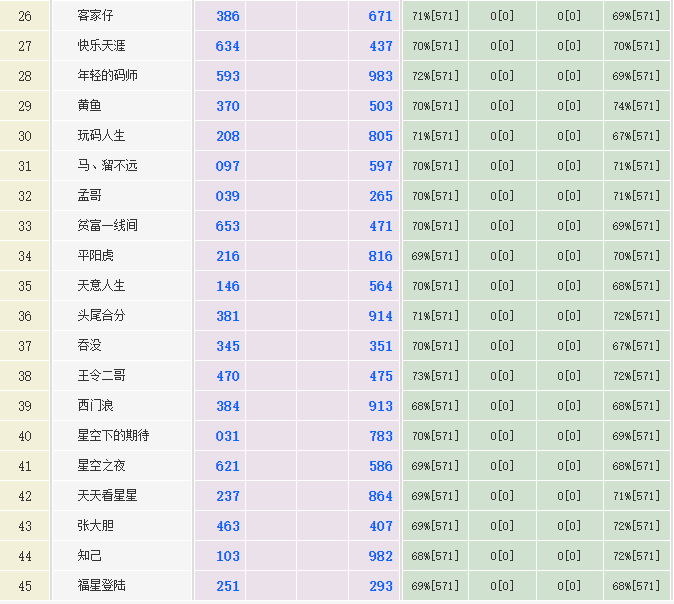Screen dimensions: 674x604
Task: Select the blue number 983
Action: point(381,76)
